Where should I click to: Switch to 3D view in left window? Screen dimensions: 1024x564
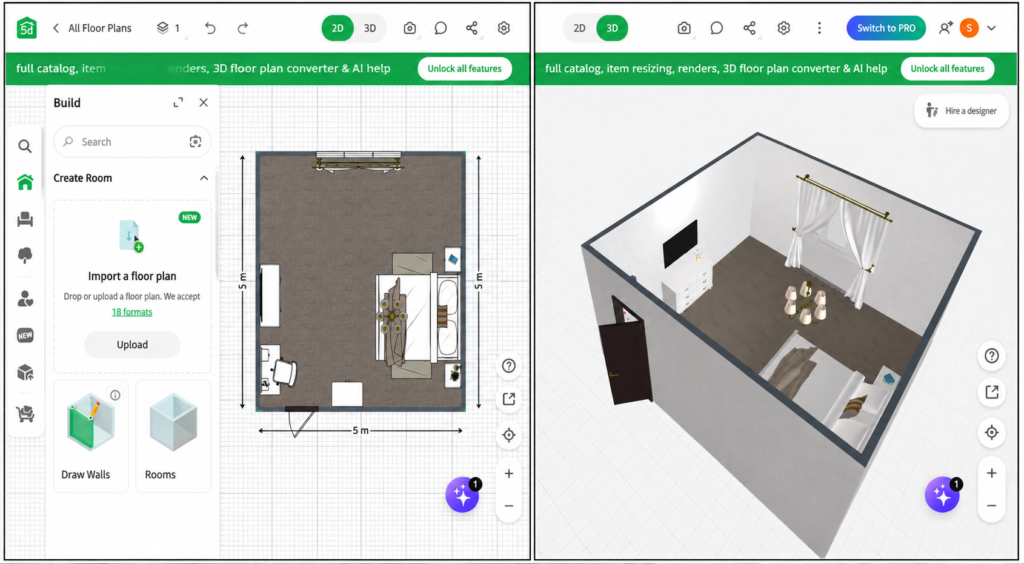click(370, 28)
